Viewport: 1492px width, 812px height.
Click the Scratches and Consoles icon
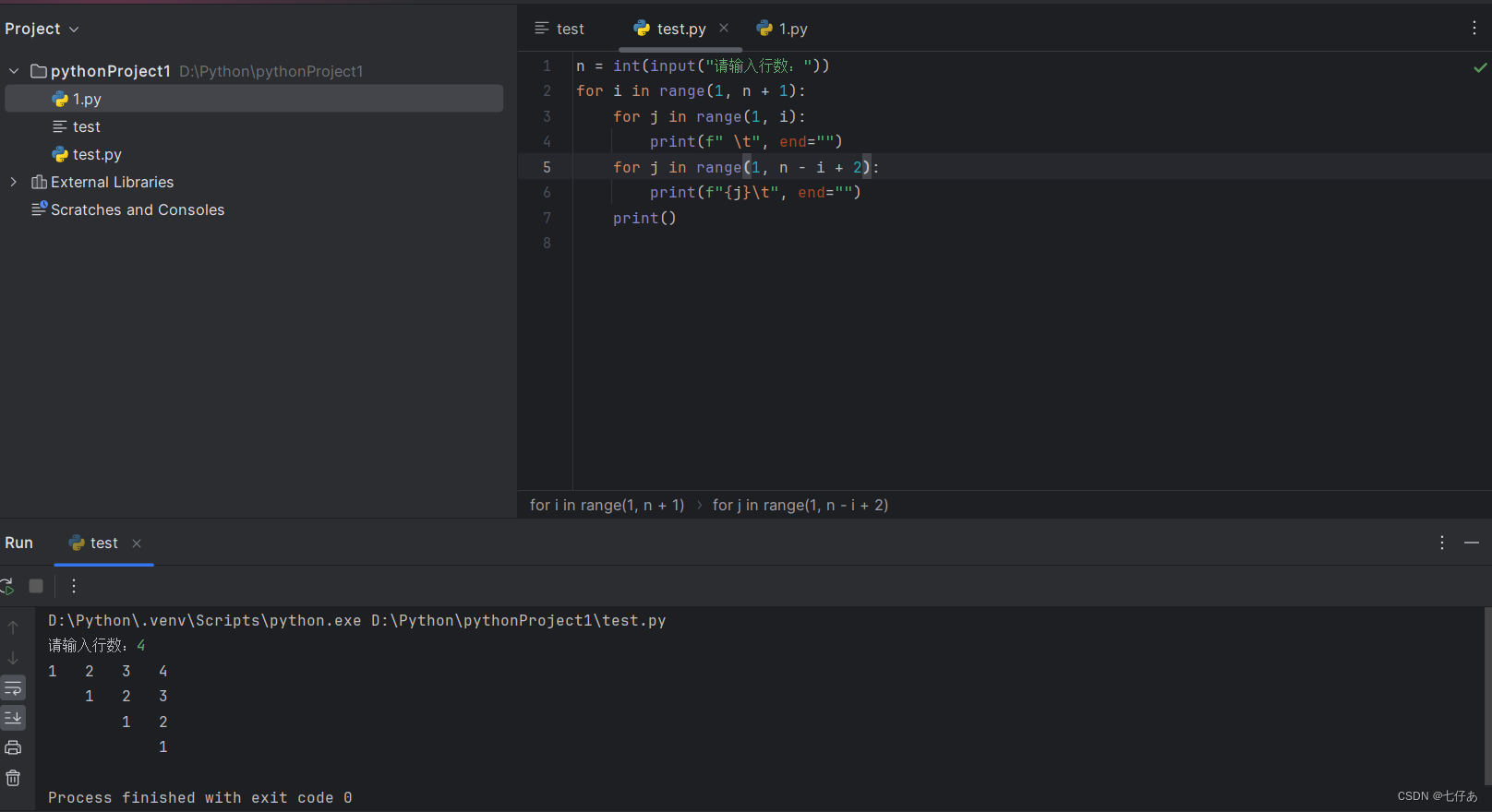[39, 209]
